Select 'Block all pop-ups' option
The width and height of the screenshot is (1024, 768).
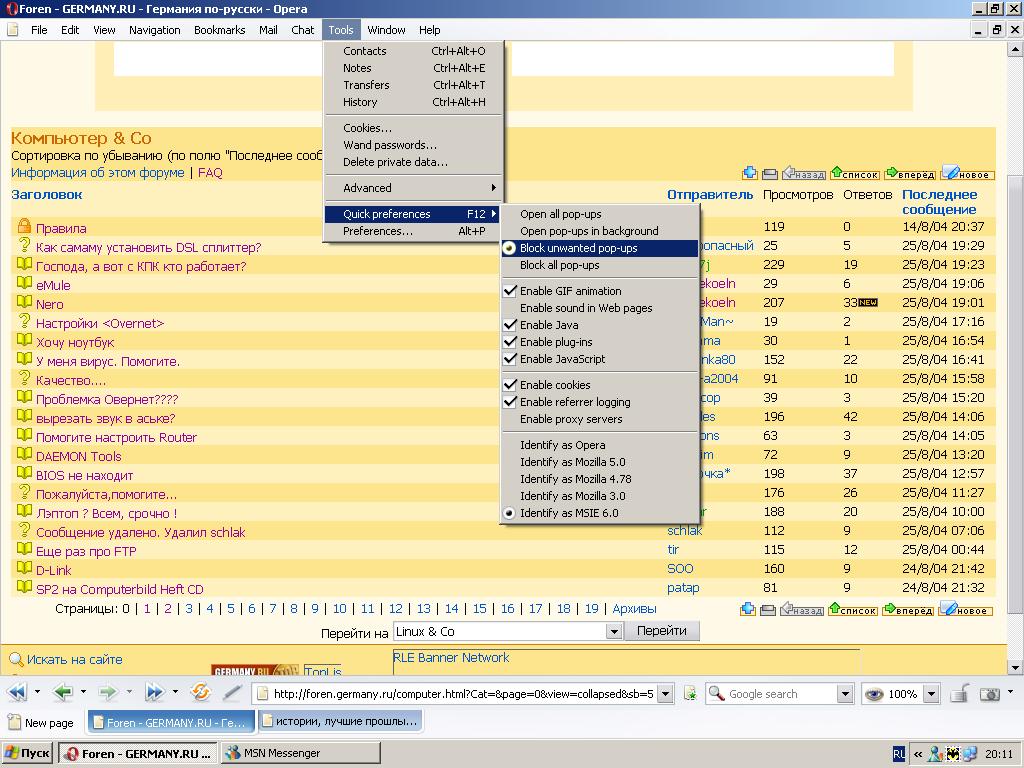coord(600,265)
